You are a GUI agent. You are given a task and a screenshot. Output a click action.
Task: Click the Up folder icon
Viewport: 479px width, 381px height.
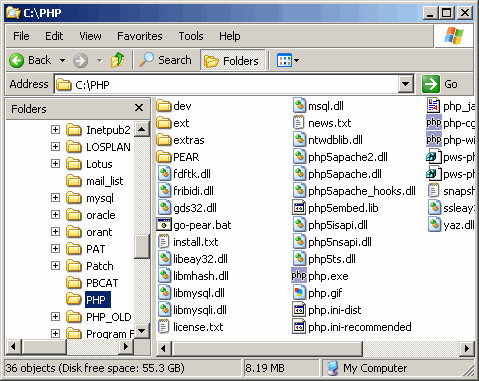coord(118,60)
